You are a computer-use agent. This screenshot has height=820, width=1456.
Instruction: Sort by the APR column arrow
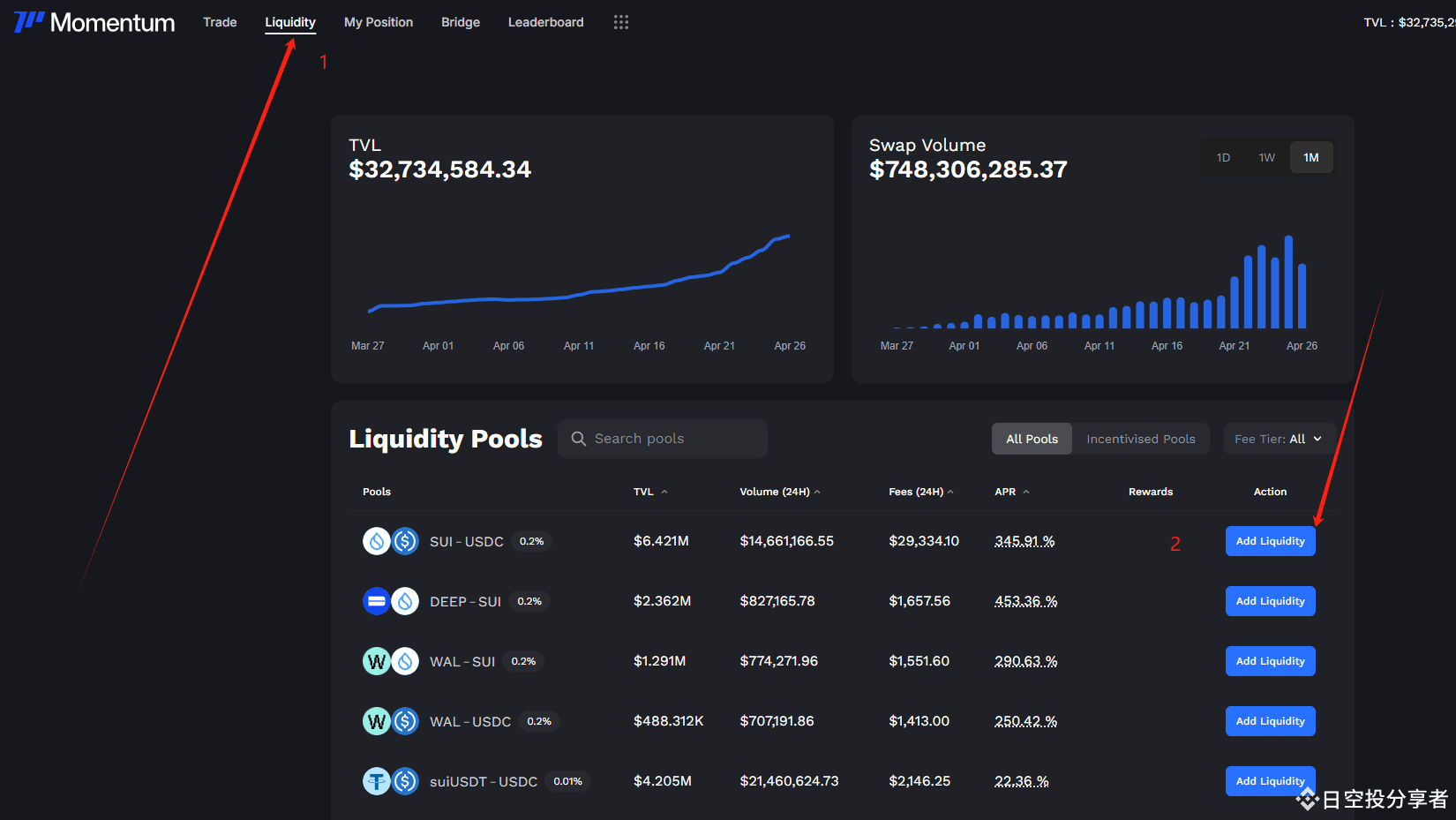coord(1026,492)
